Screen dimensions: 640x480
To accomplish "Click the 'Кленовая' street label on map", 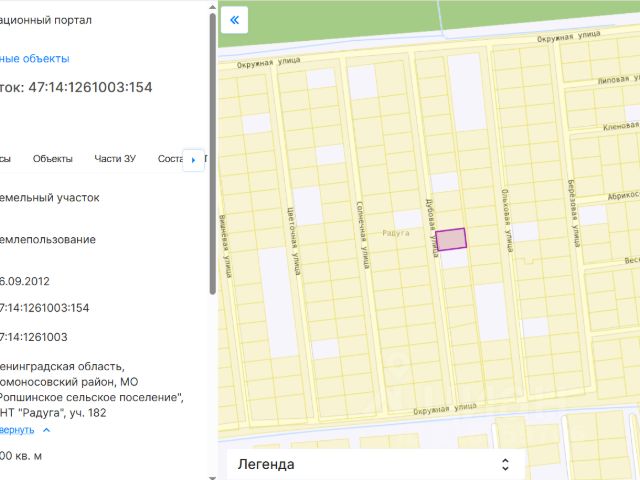I will (x=621, y=126).
